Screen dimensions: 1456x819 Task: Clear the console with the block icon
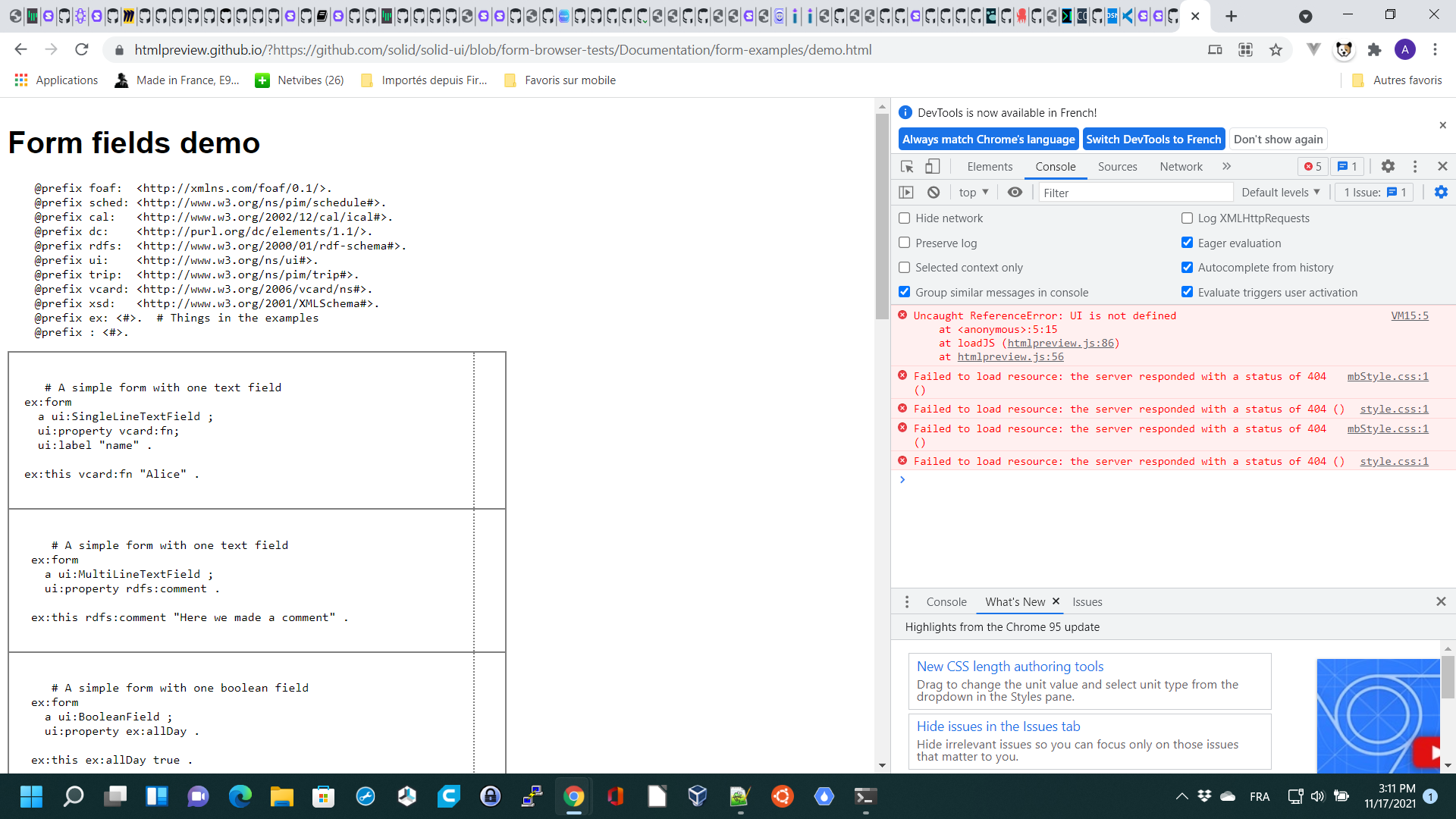934,193
